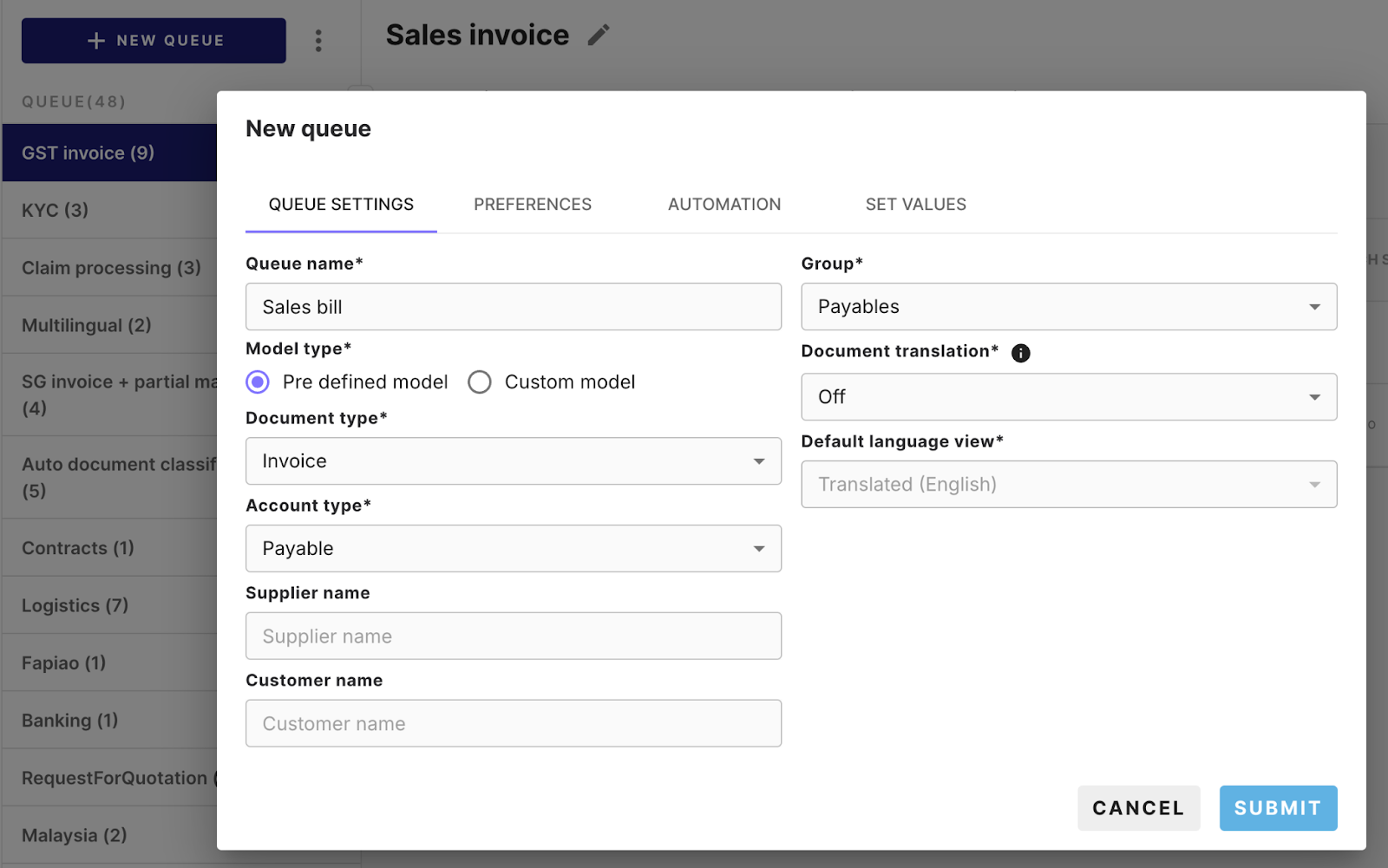Image resolution: width=1388 pixels, height=868 pixels.
Task: Open the Malaysia (2) queue
Action: coord(110,835)
